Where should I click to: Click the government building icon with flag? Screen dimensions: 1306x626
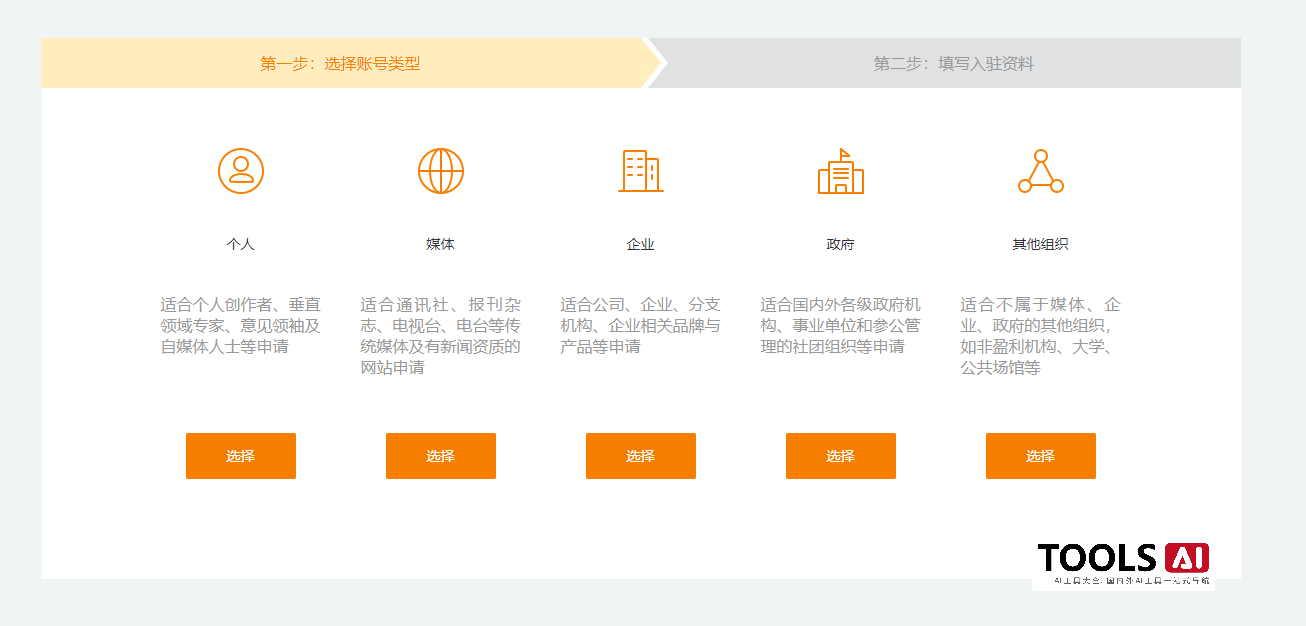coord(841,172)
